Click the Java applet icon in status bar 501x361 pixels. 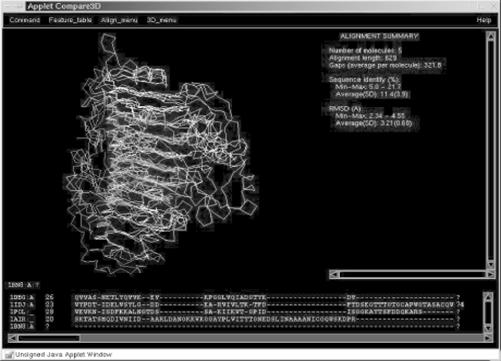[x=9, y=355]
